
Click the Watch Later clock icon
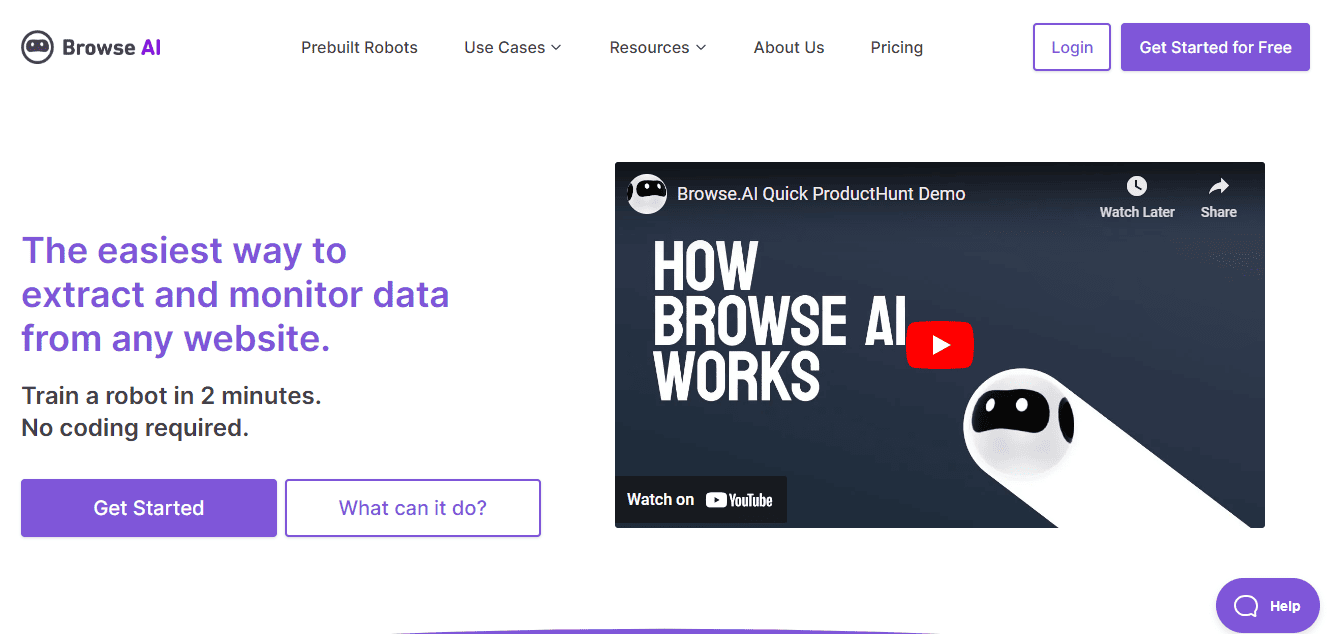point(1136,186)
